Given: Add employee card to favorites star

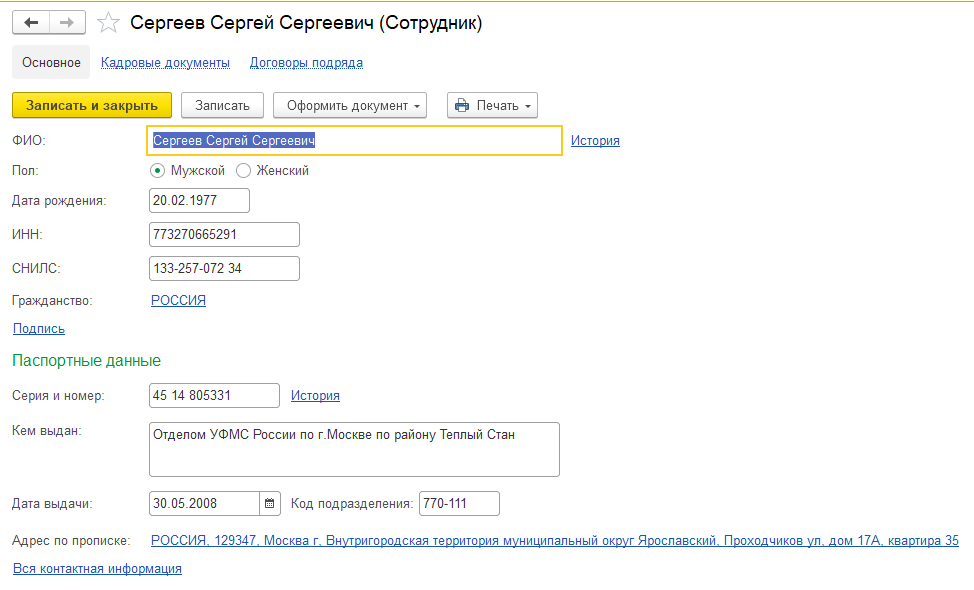Looking at the screenshot, I should point(110,23).
